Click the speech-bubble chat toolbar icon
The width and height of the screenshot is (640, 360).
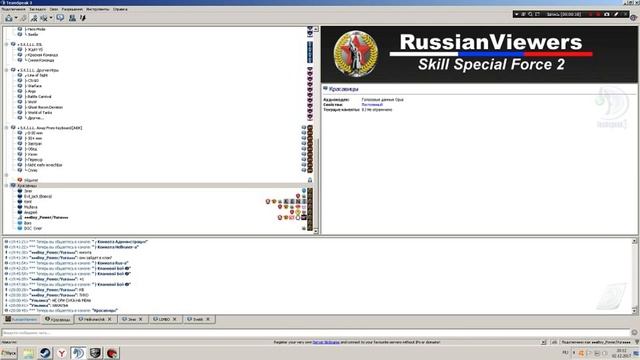click(x=60, y=18)
